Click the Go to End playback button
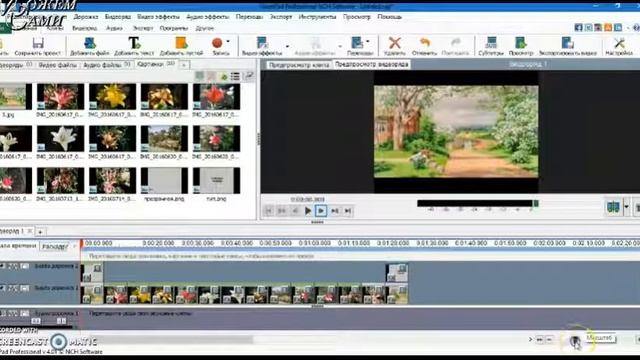The width and height of the screenshot is (640, 360). 348,211
